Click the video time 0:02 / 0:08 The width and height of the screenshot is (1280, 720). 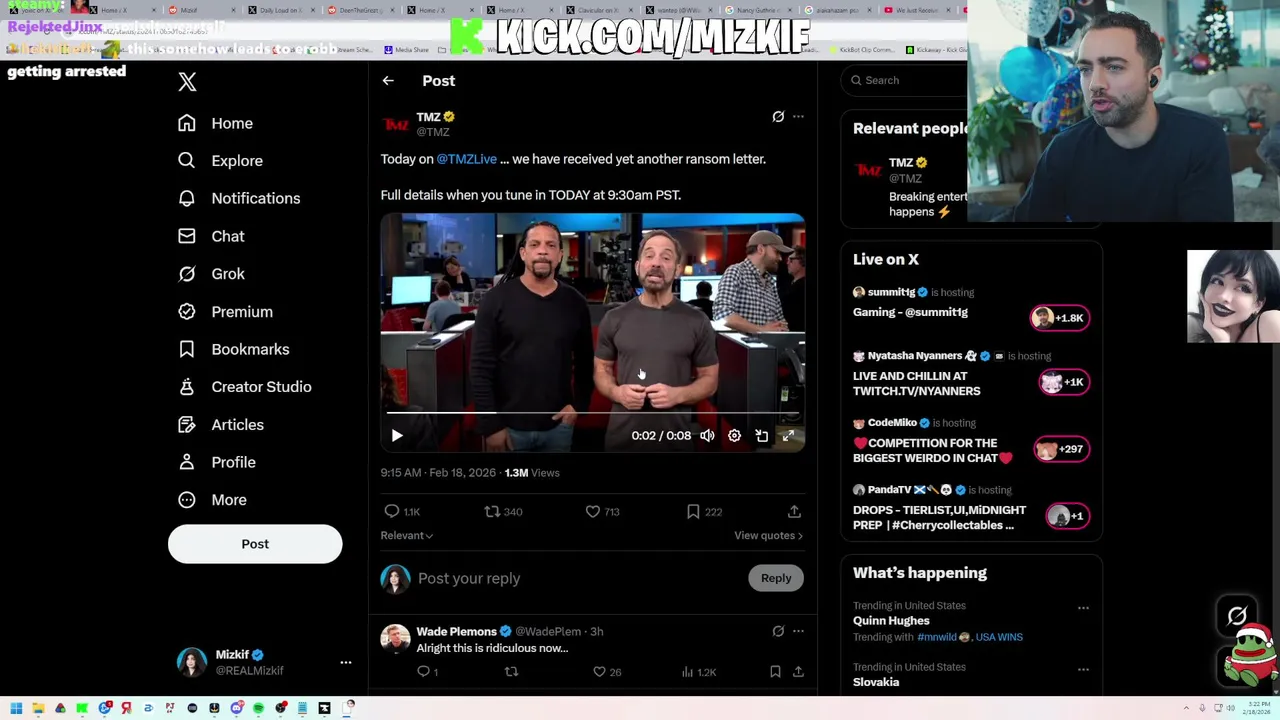point(661,436)
